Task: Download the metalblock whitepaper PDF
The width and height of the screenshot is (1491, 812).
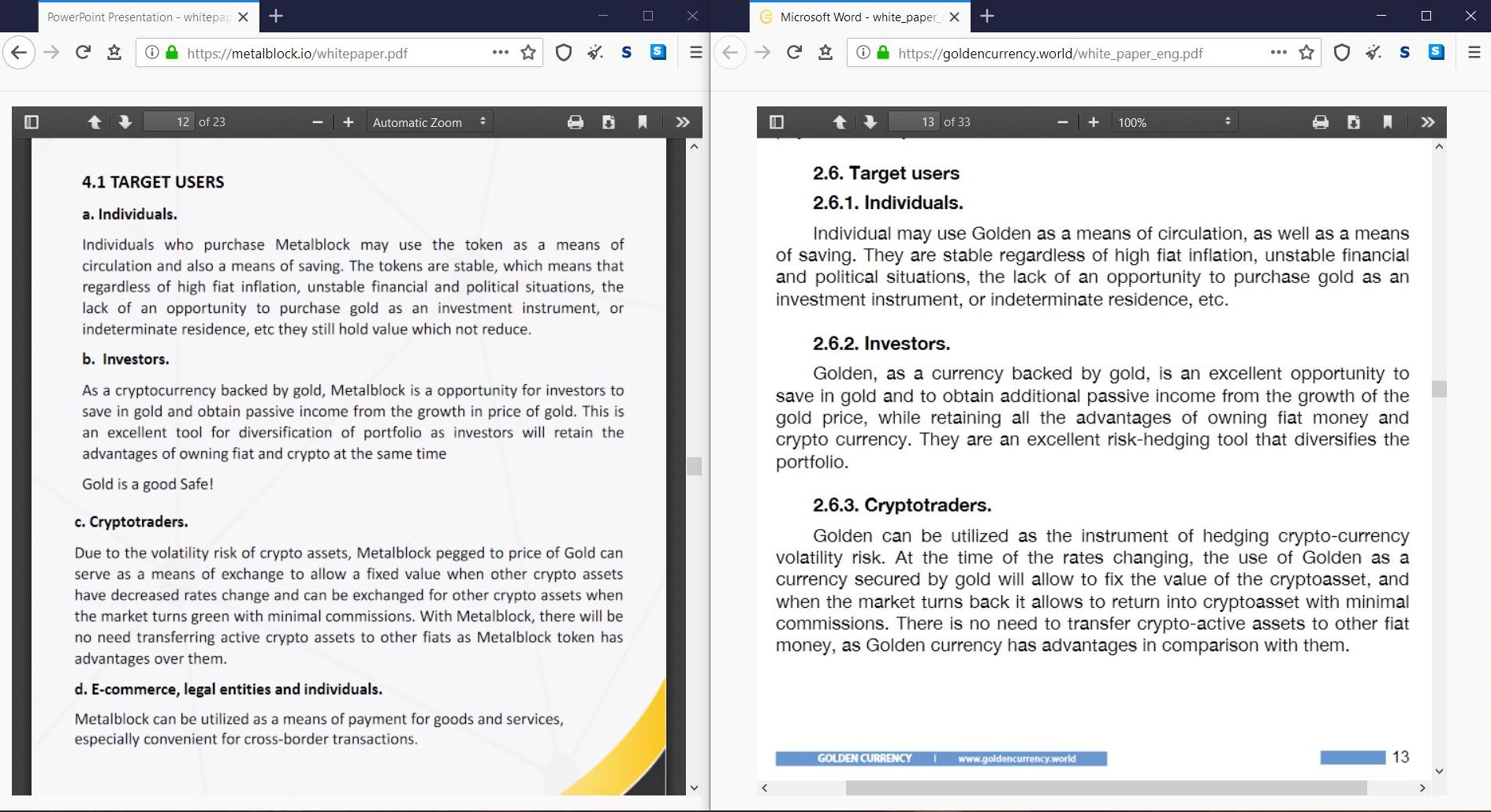Action: point(609,122)
